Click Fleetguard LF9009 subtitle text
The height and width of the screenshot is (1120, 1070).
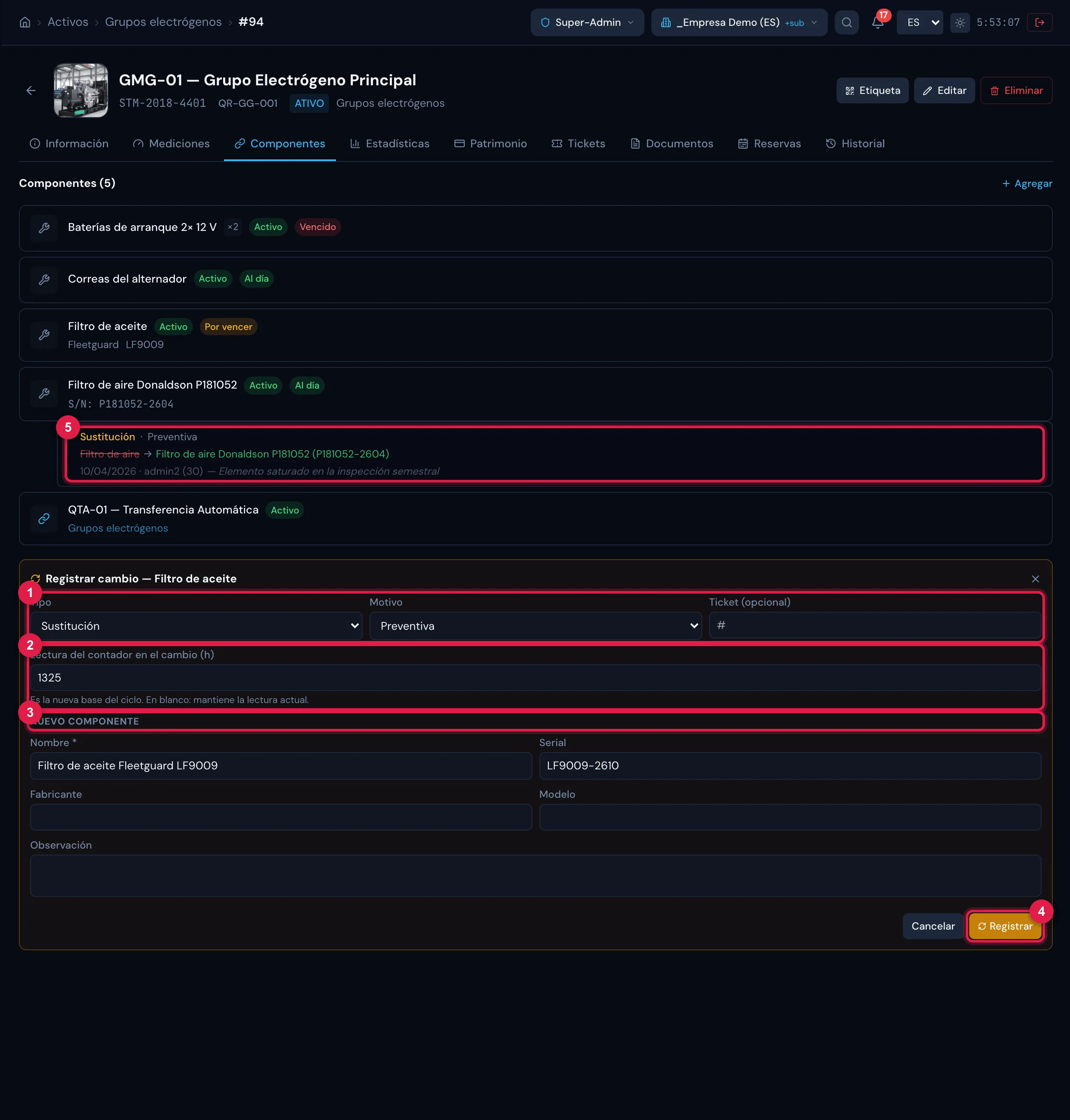116,345
